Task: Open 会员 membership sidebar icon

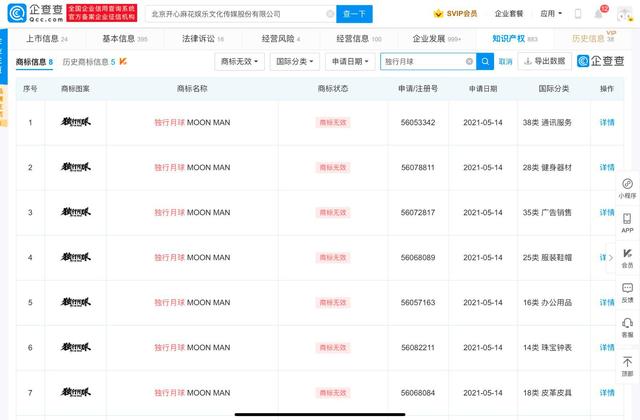Action: (x=627, y=258)
